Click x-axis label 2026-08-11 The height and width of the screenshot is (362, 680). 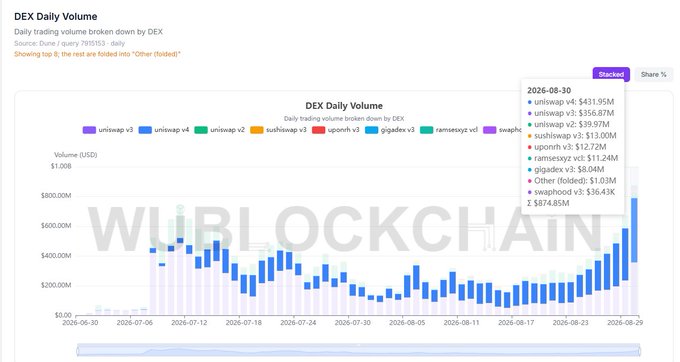[x=461, y=323]
